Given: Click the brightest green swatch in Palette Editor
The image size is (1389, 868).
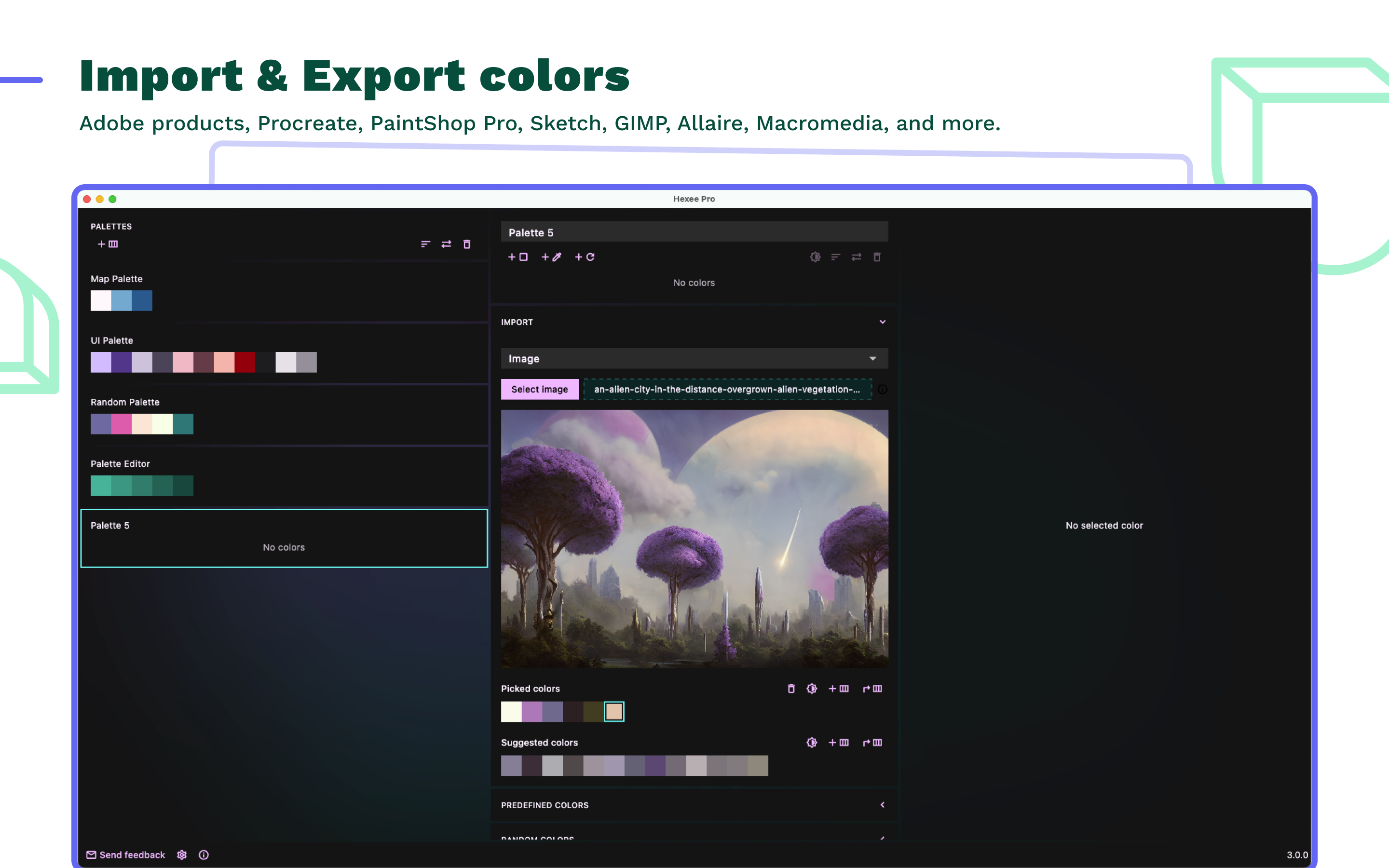Looking at the screenshot, I should (x=101, y=486).
